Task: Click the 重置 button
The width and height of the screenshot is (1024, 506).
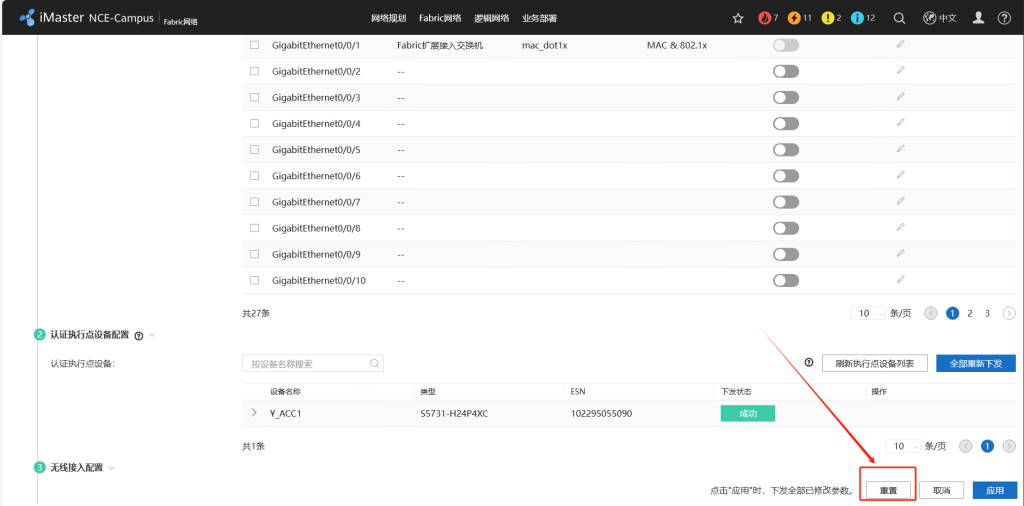Action: pos(888,490)
